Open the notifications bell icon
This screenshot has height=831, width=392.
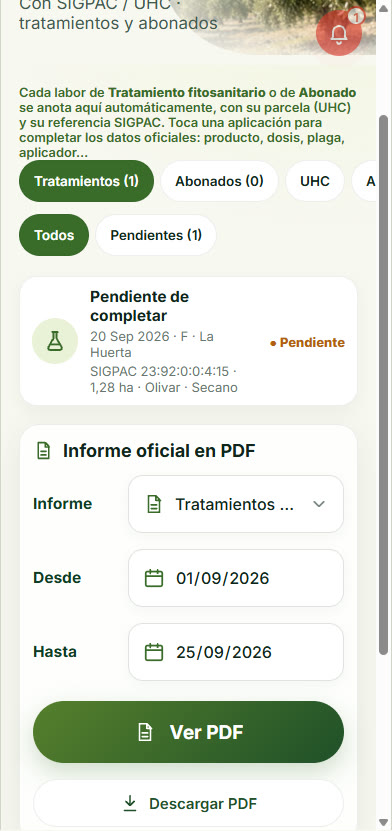click(x=338, y=33)
